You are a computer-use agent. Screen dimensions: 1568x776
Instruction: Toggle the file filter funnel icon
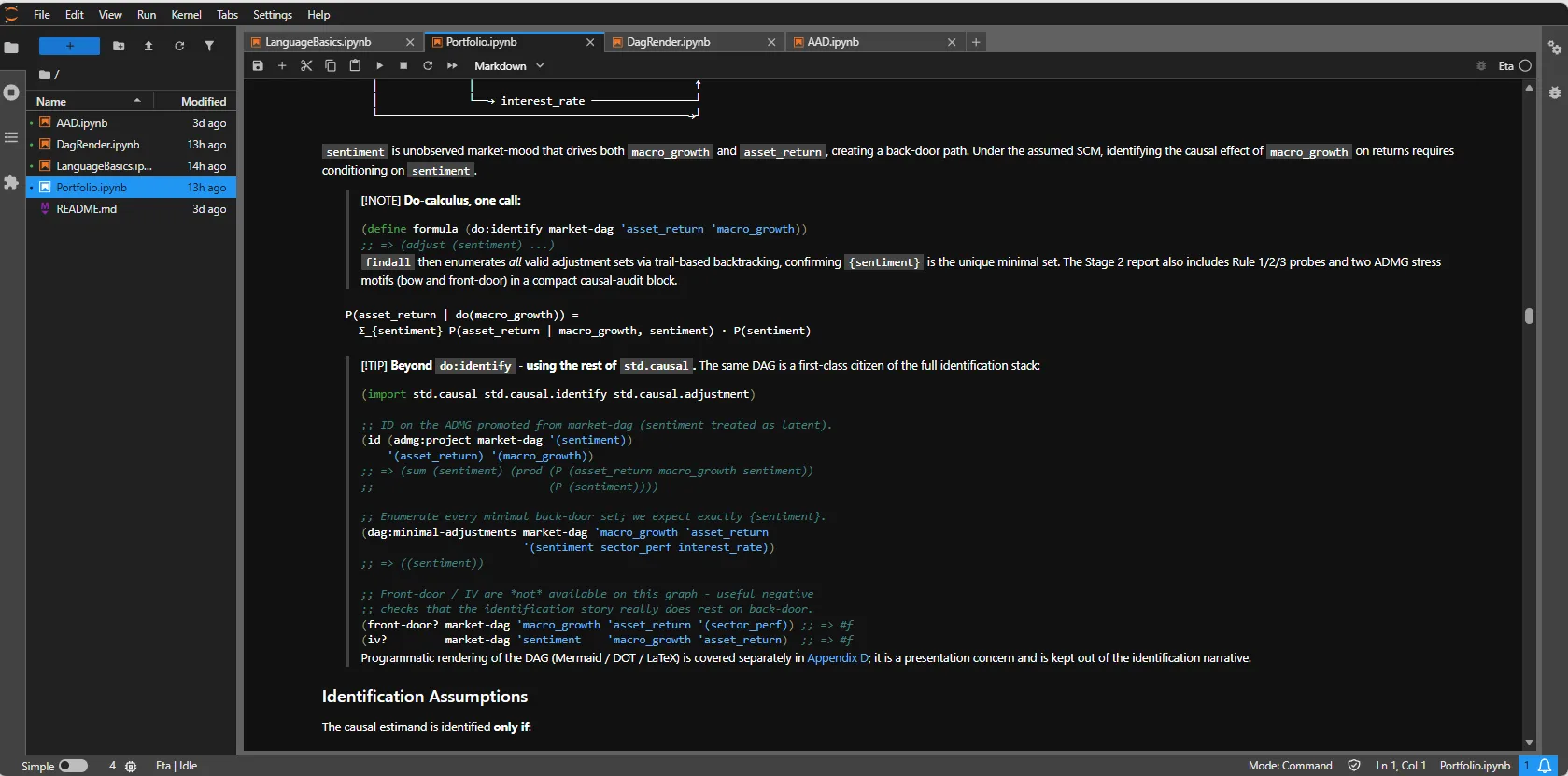click(209, 46)
